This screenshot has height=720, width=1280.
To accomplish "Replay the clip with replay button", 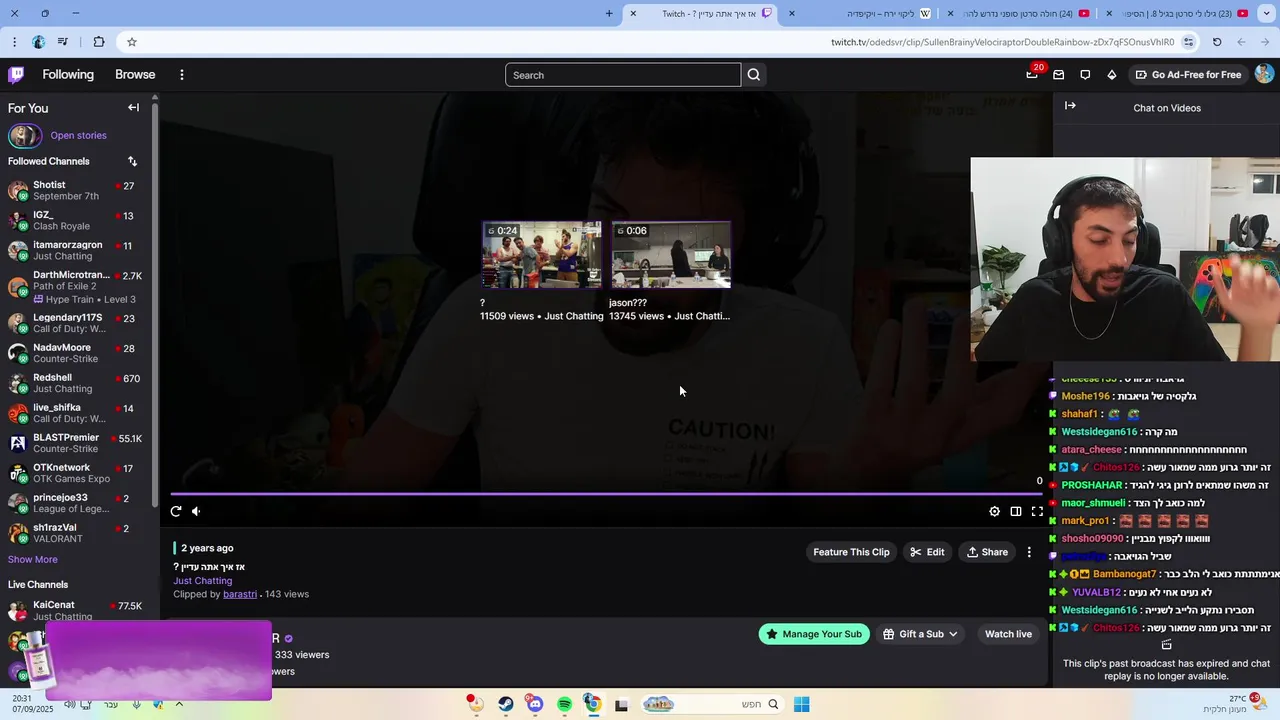I will point(176,511).
